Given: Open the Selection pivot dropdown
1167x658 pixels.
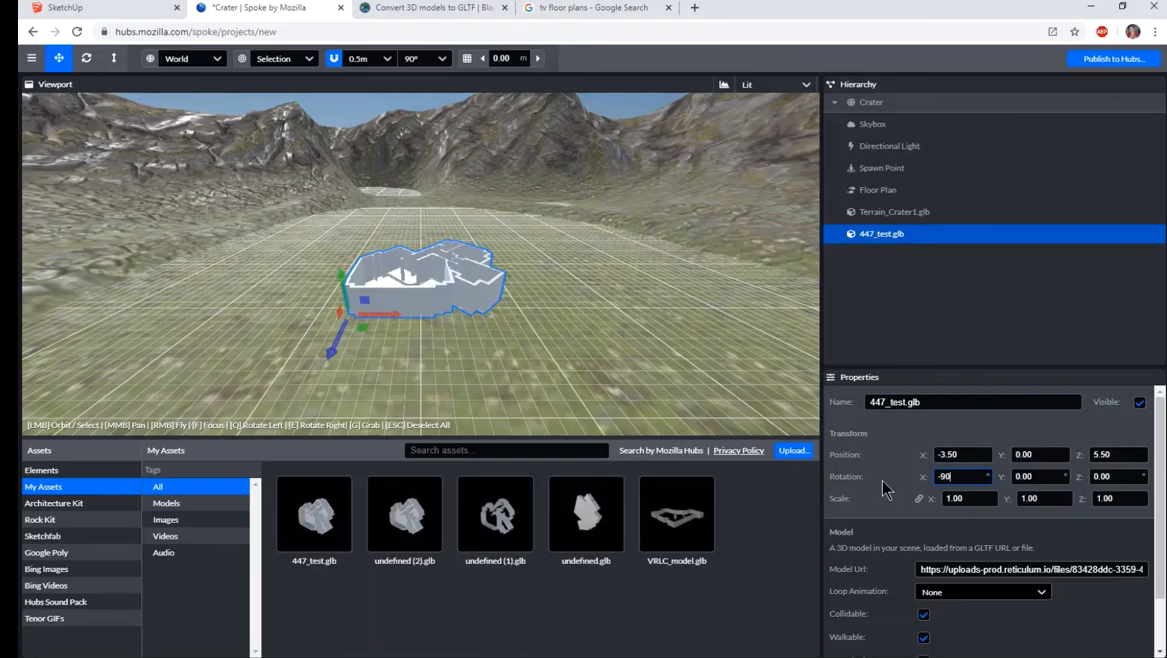Looking at the screenshot, I should (284, 59).
